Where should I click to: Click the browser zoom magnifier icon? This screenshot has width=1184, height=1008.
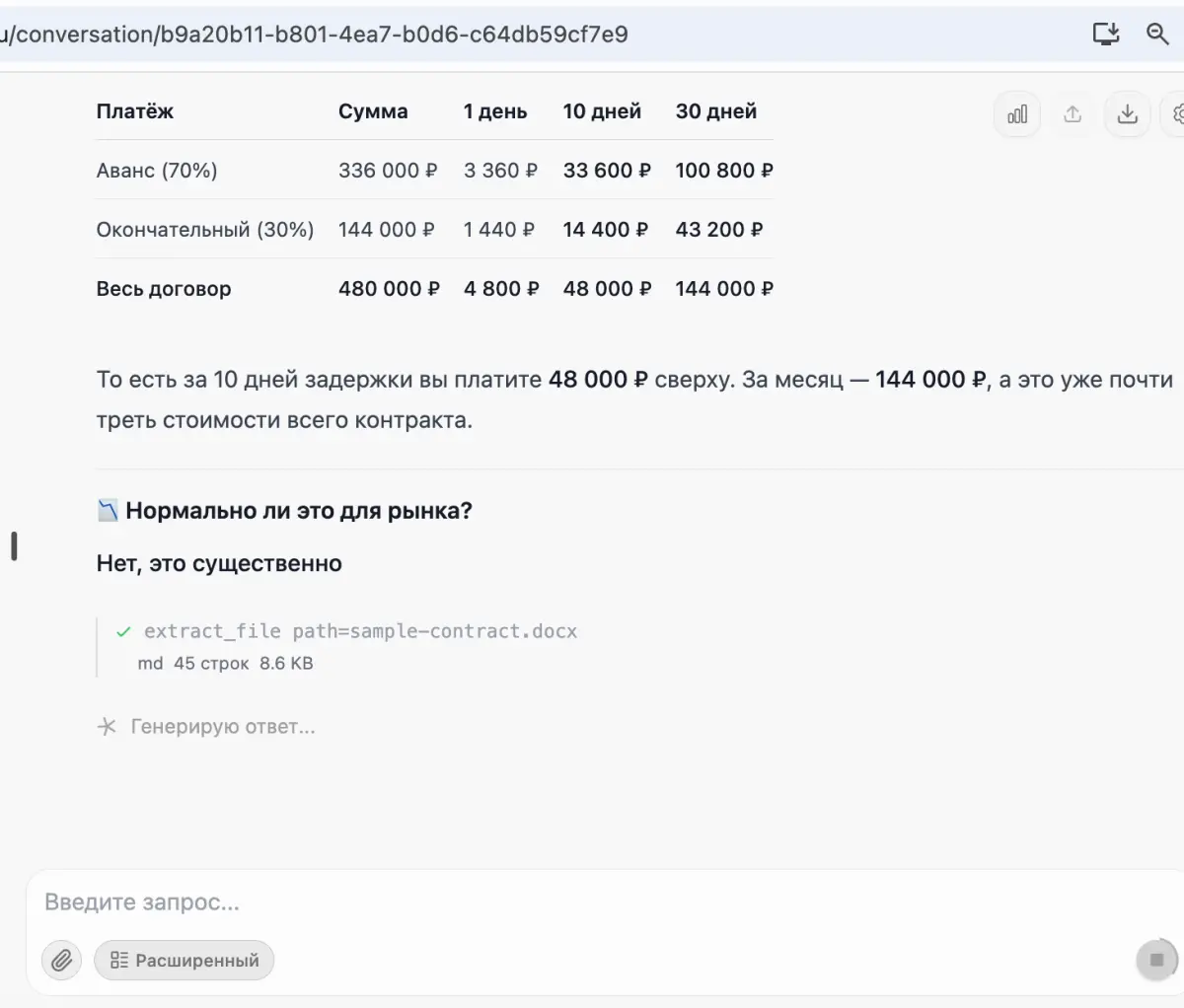coord(1157,34)
